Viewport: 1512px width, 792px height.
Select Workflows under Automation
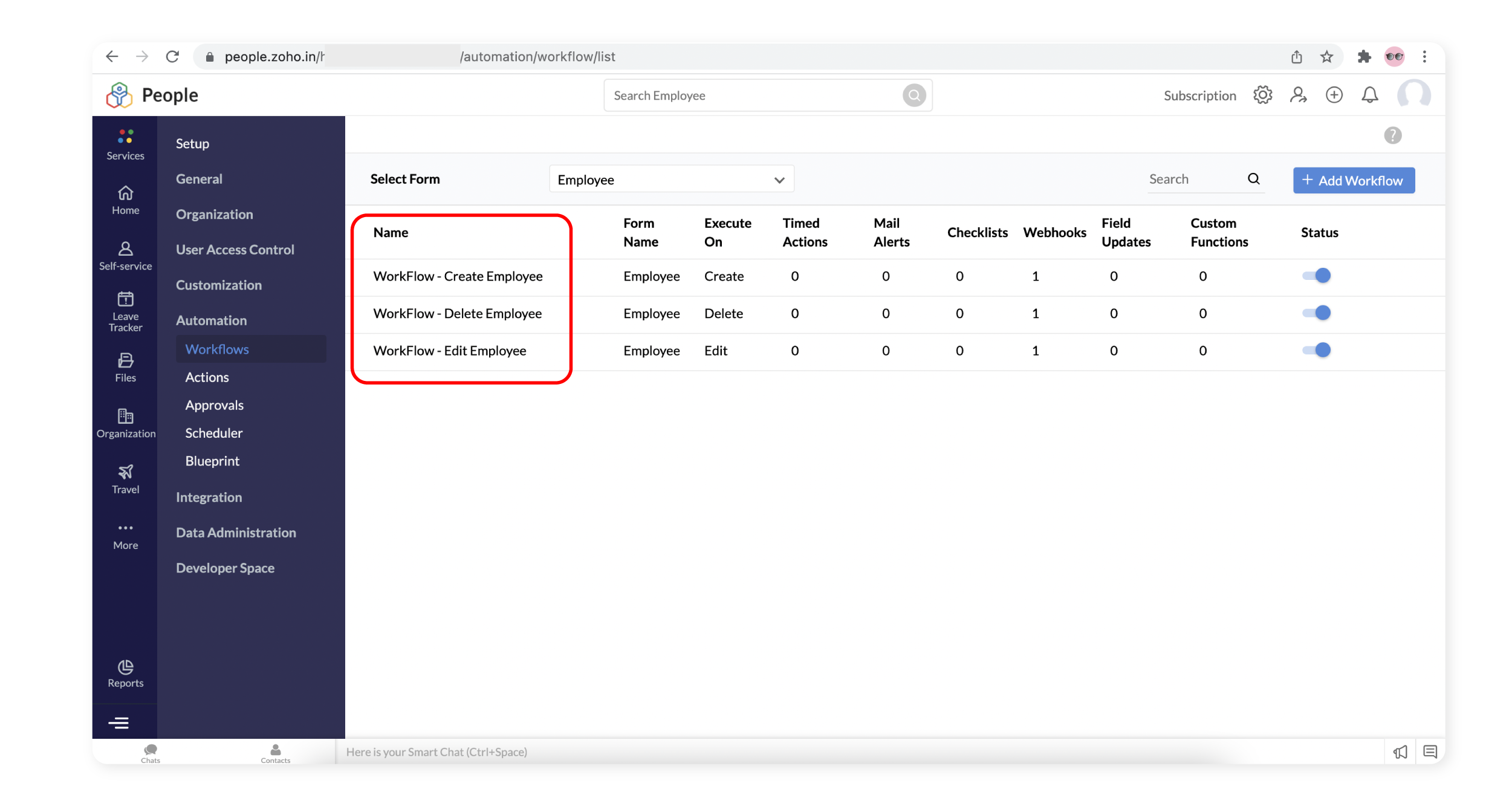251,349
